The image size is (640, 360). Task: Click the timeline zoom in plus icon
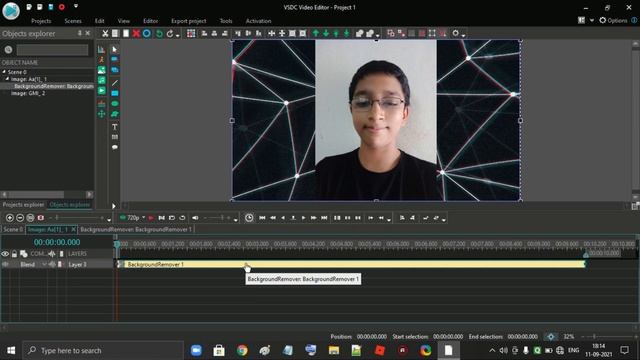(x=10, y=218)
